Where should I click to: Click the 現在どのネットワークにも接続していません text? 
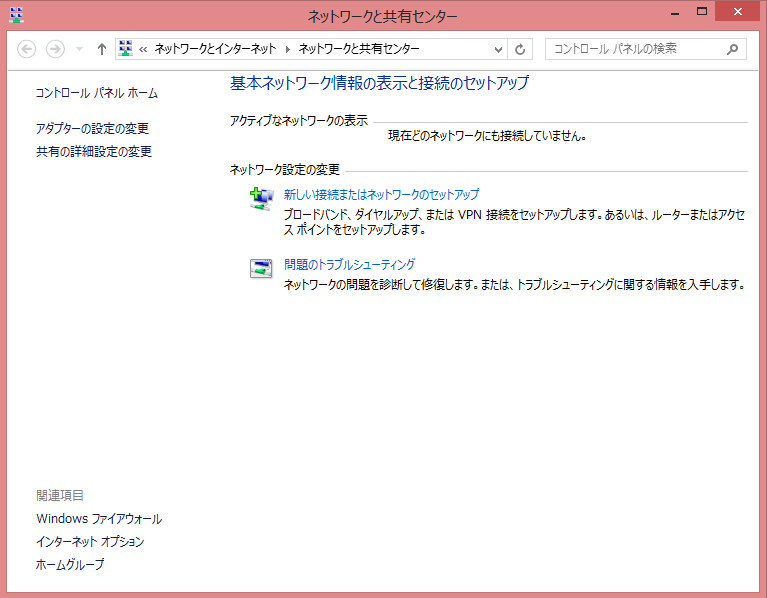(x=487, y=136)
